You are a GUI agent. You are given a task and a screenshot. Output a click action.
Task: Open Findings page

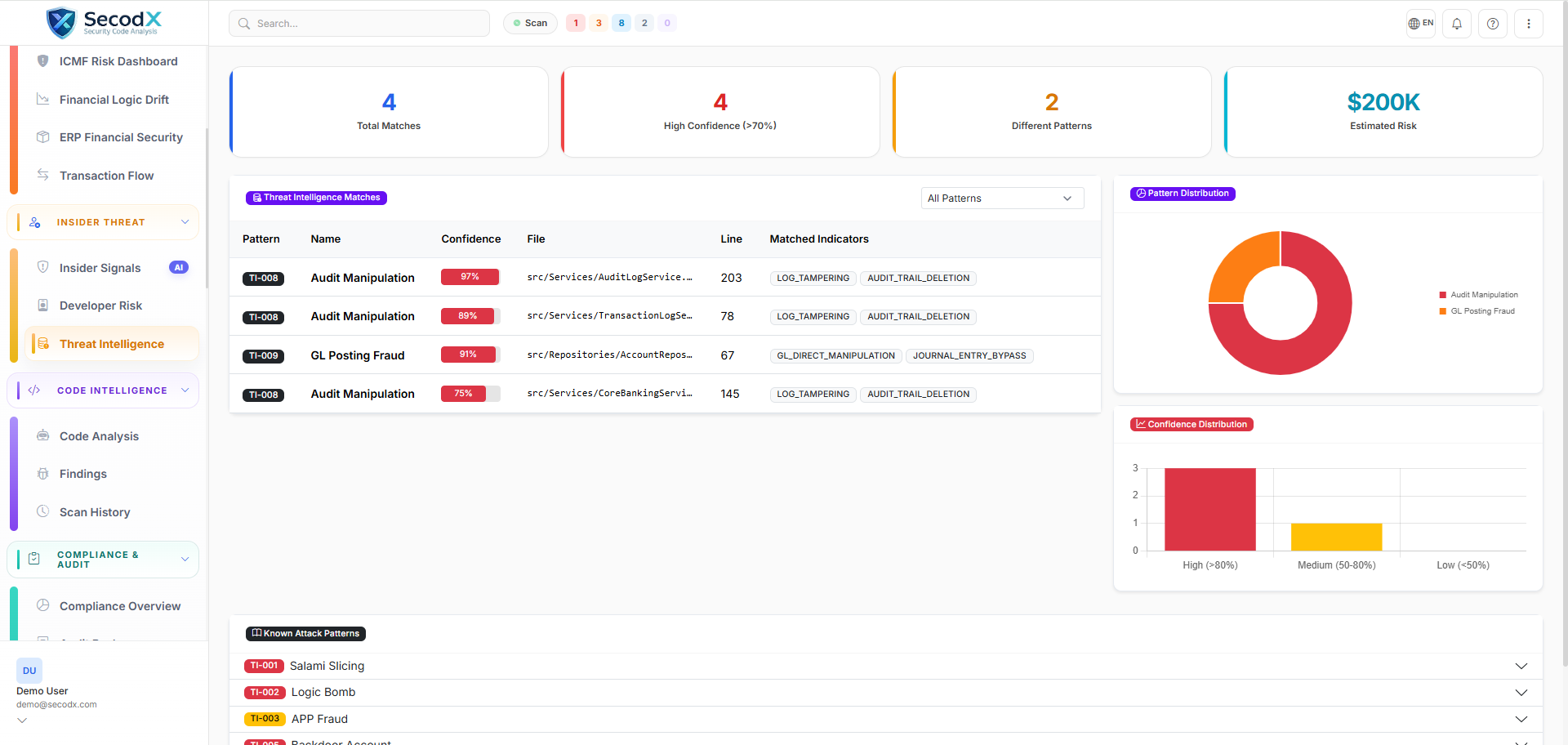(x=83, y=474)
